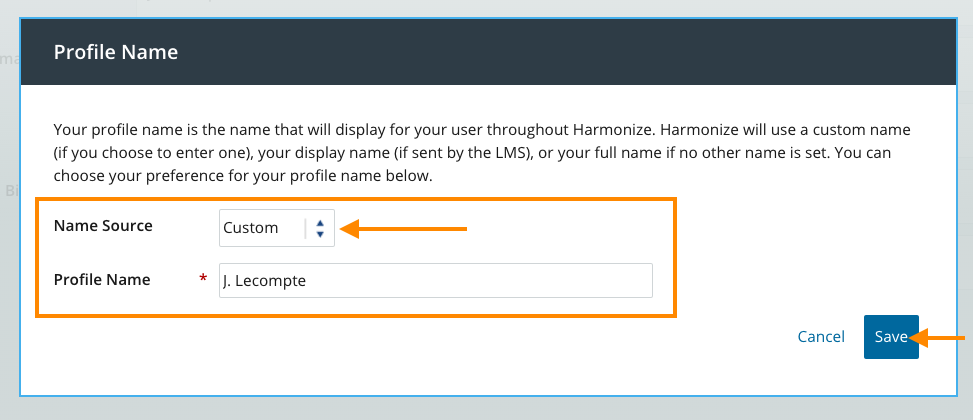Click the divider inside the Name Source dropdown
973x420 pixels.
(306, 228)
